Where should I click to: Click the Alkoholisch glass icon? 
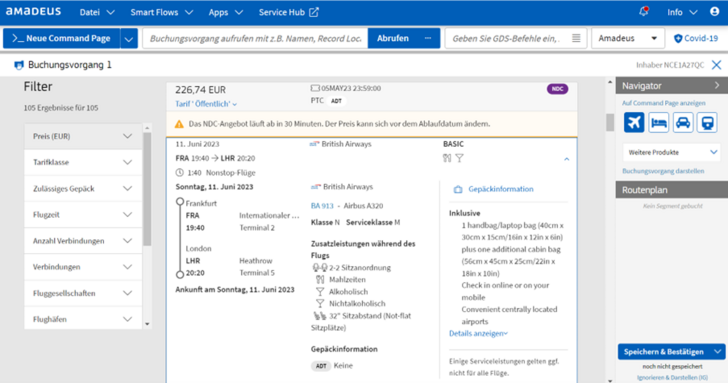[320, 292]
